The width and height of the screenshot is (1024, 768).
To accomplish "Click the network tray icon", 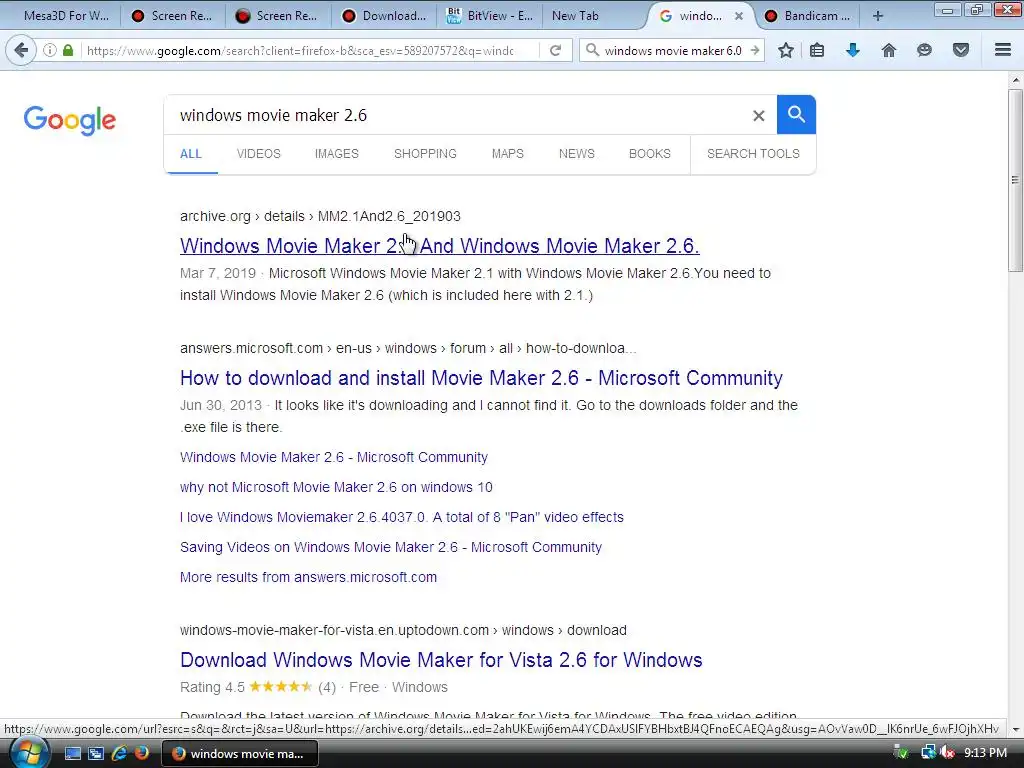I will [x=928, y=753].
